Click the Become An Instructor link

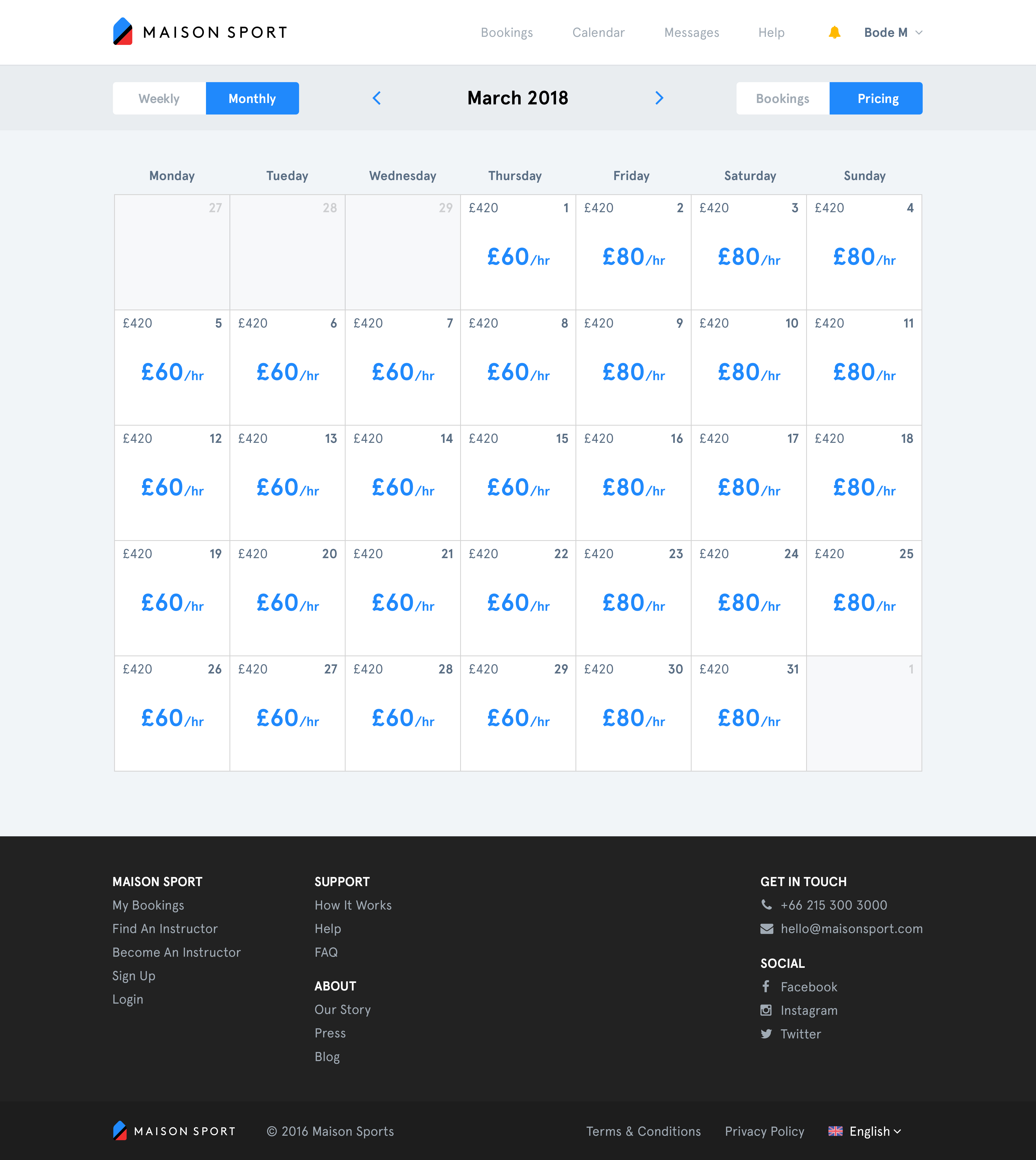(176, 952)
